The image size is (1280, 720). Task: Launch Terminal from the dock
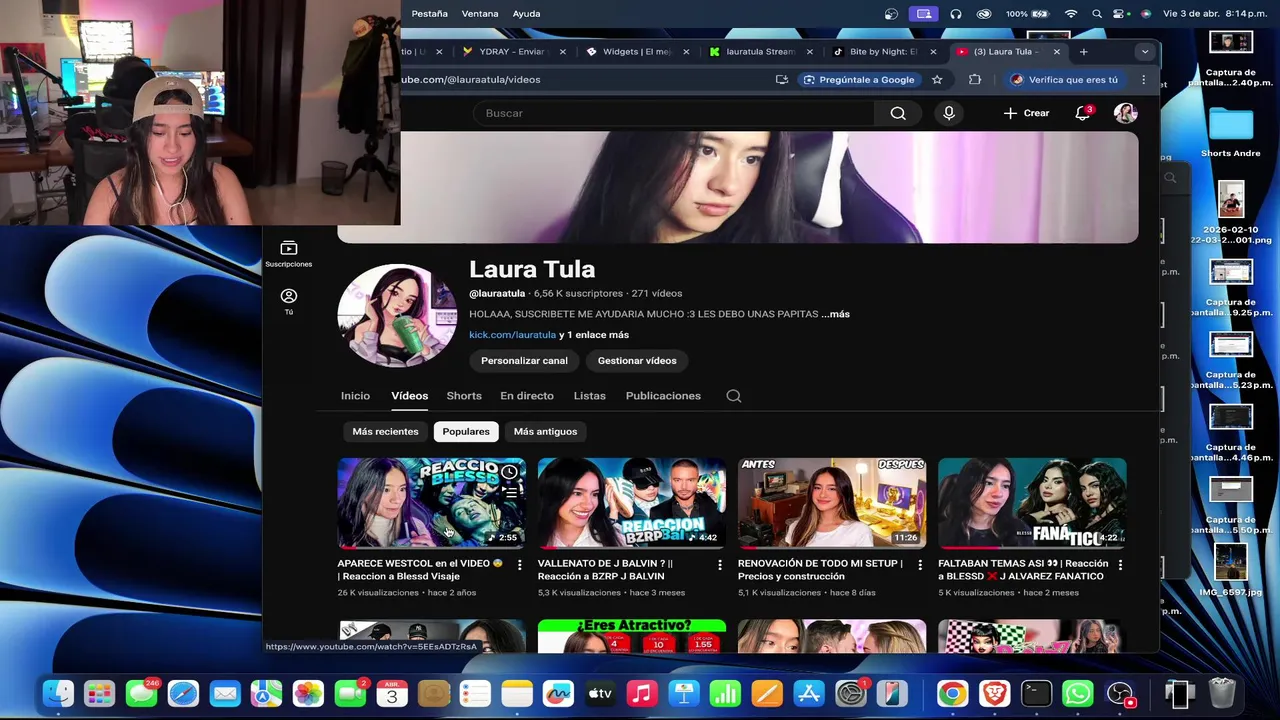click(x=1036, y=693)
